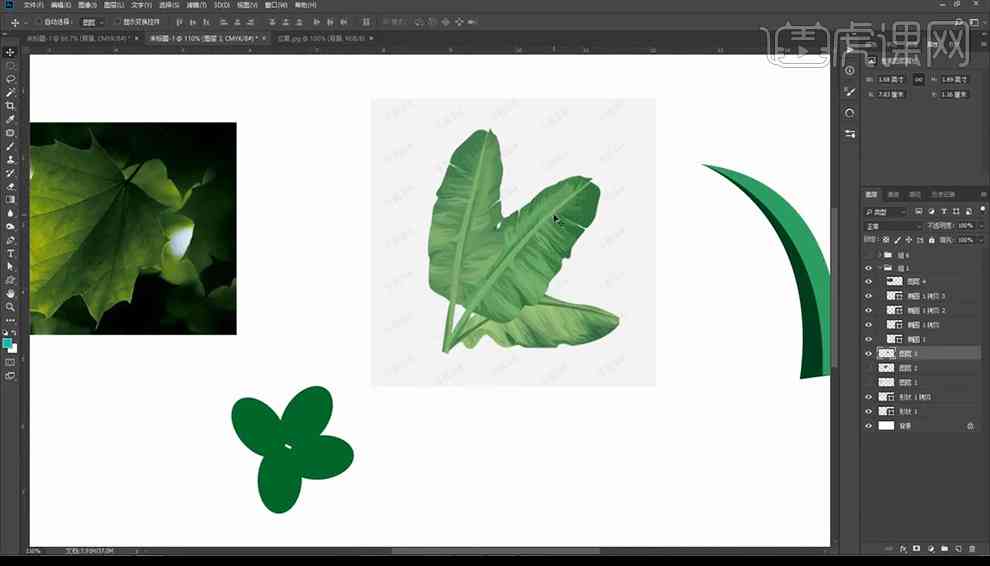
Task: Click the swap foreground/background colors arrow
Action: click(15, 334)
